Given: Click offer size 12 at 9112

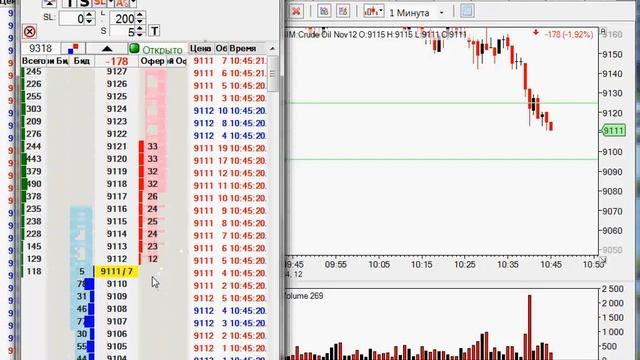Looking at the screenshot, I should [153, 259].
